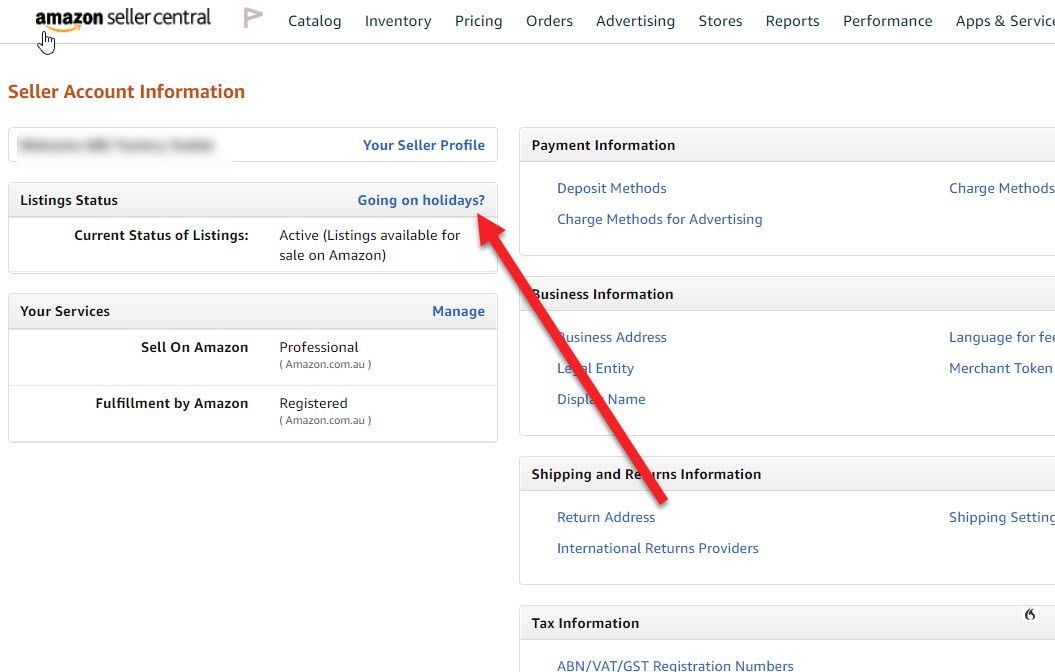
Task: Click the Going on holidays? link
Action: [421, 200]
